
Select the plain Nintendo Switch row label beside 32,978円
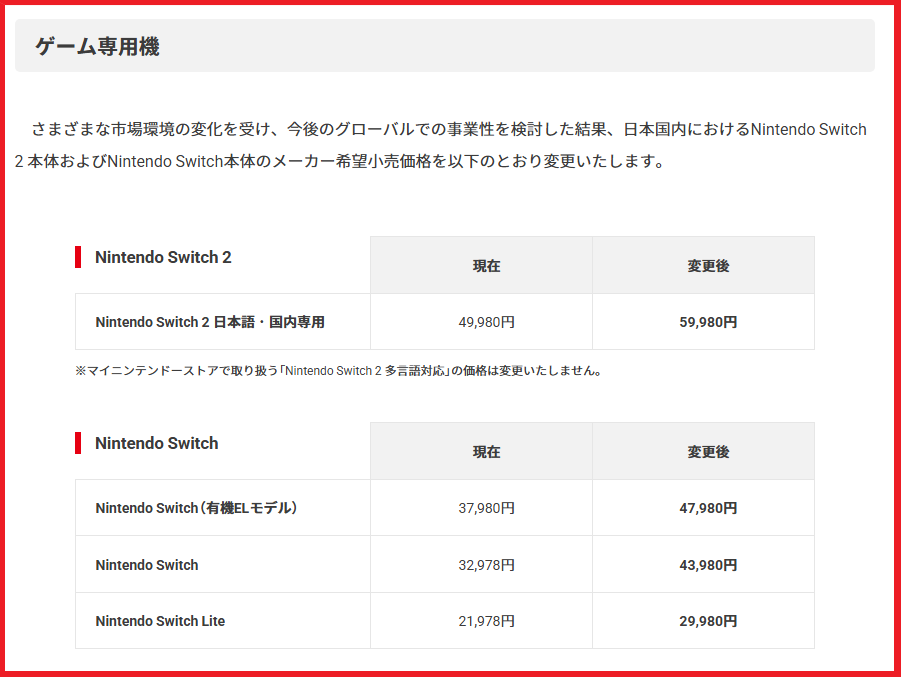[147, 565]
